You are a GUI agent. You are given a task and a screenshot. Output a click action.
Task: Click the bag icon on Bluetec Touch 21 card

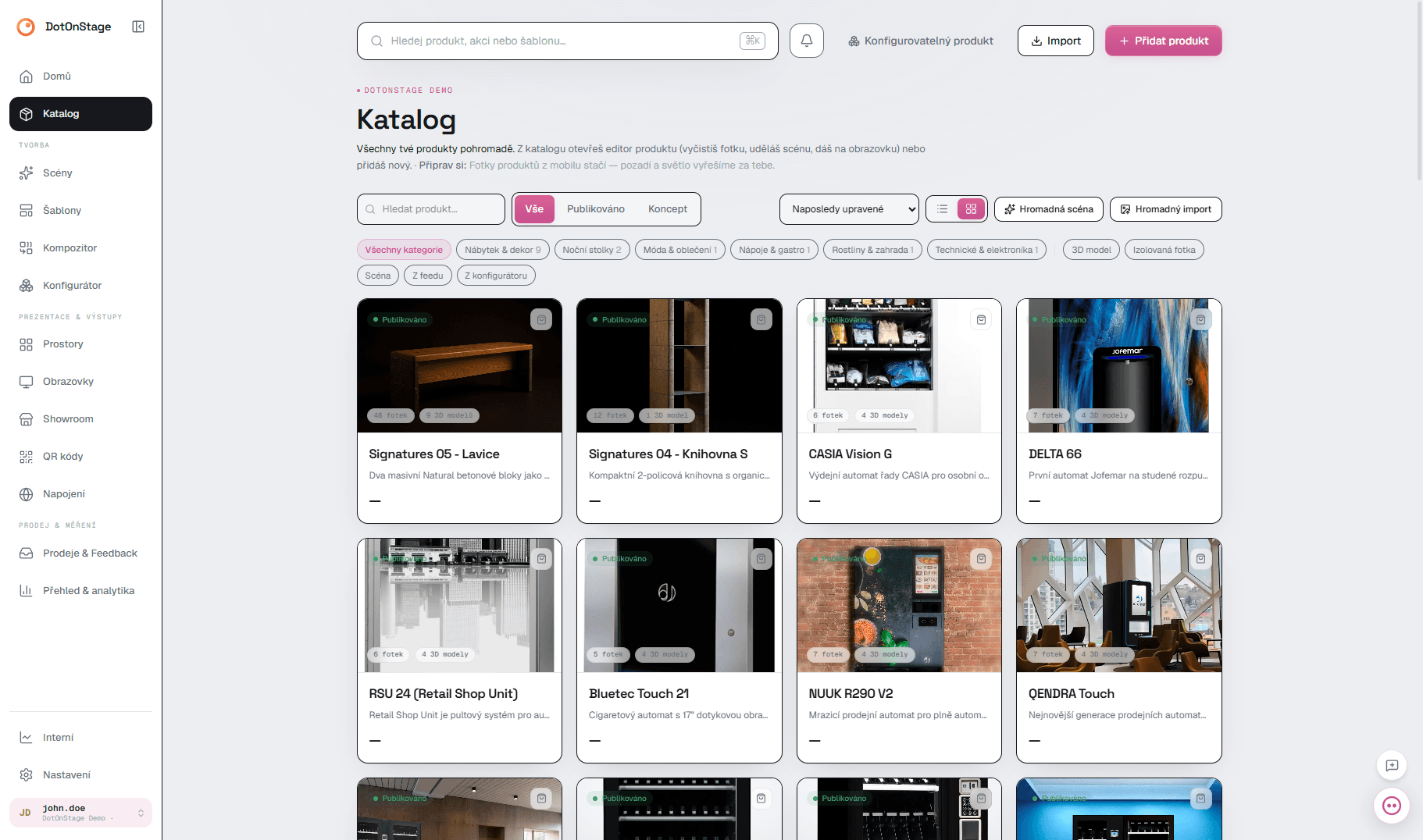[761, 558]
